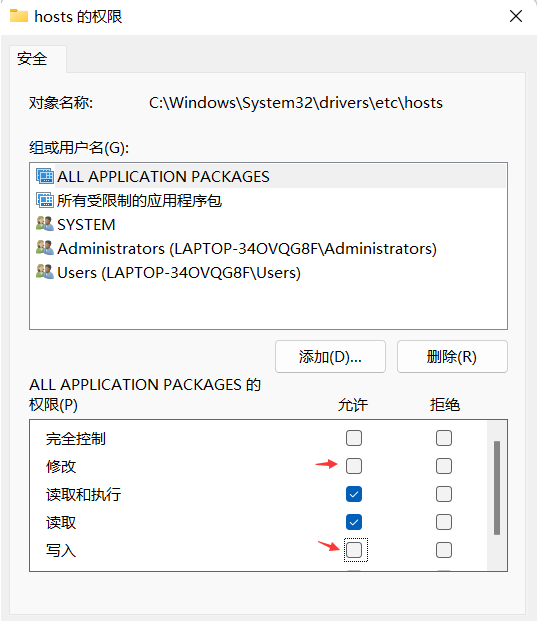Check Deny for 读取
The image size is (537, 621).
[444, 522]
